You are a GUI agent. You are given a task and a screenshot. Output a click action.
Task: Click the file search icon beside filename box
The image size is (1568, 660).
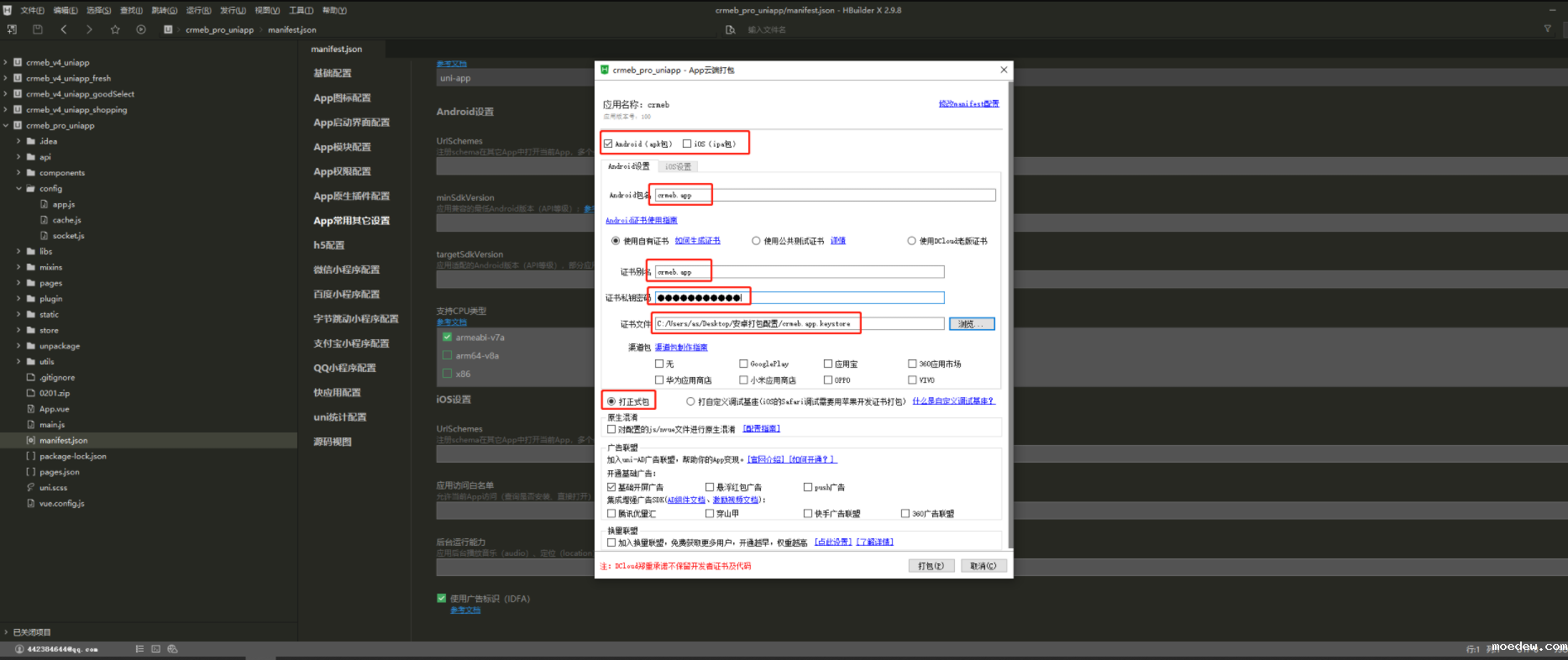pyautogui.click(x=730, y=30)
